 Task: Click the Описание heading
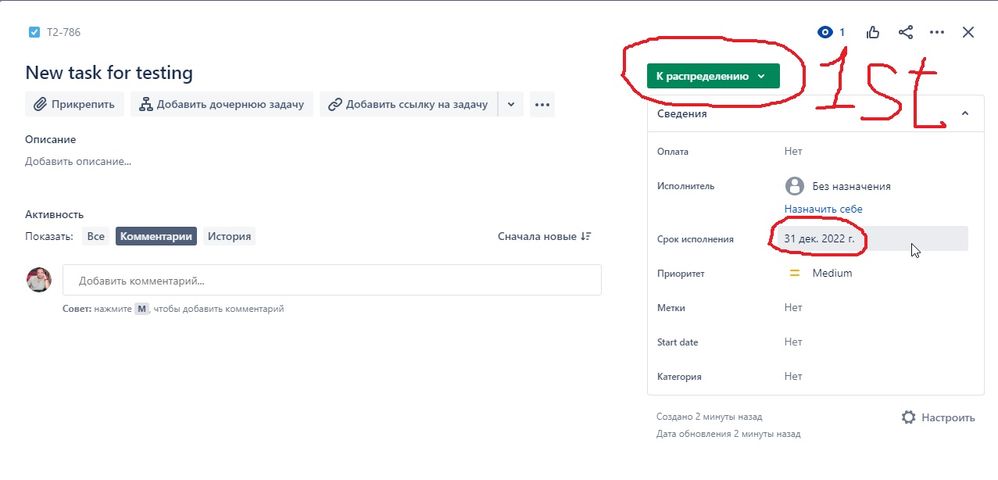coord(50,139)
